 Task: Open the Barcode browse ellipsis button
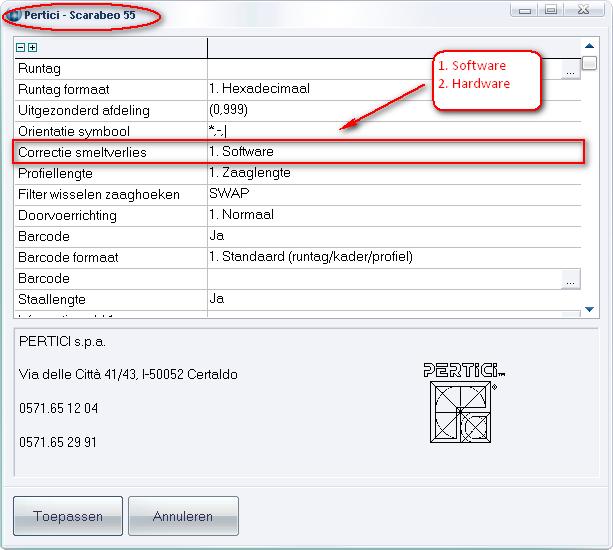(x=570, y=280)
